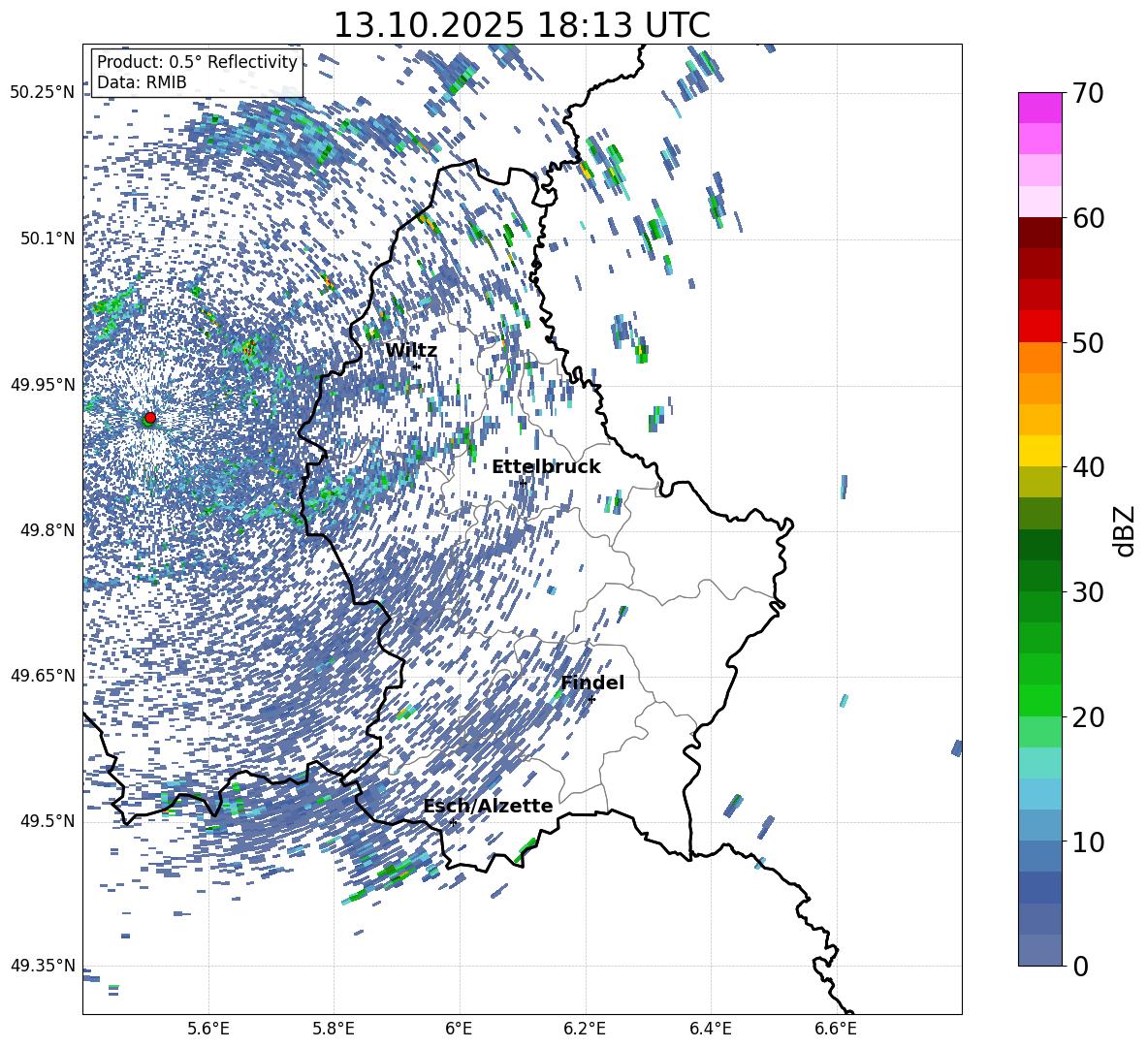The image size is (1148, 1048).
Task: Click the dBZ colorbar axis label
Action: (x=1124, y=530)
